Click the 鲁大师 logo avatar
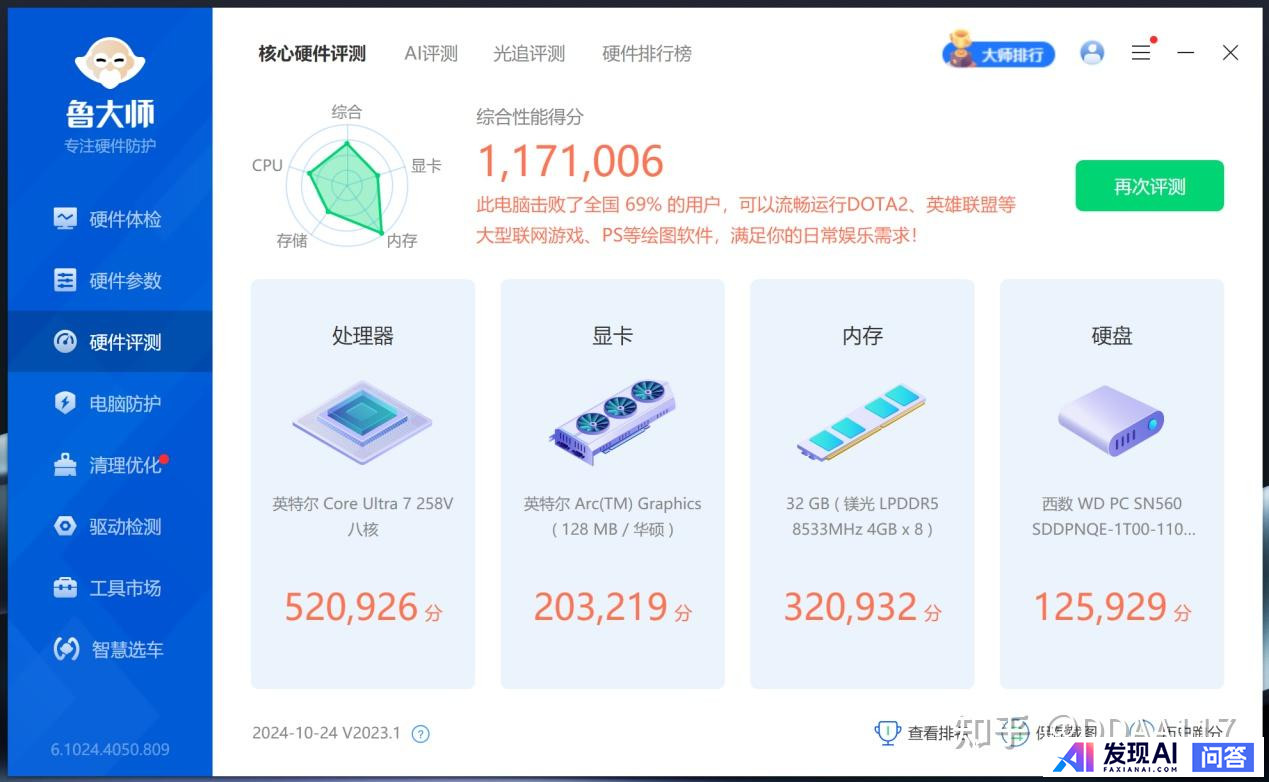This screenshot has height=782, width=1269. 110,63
